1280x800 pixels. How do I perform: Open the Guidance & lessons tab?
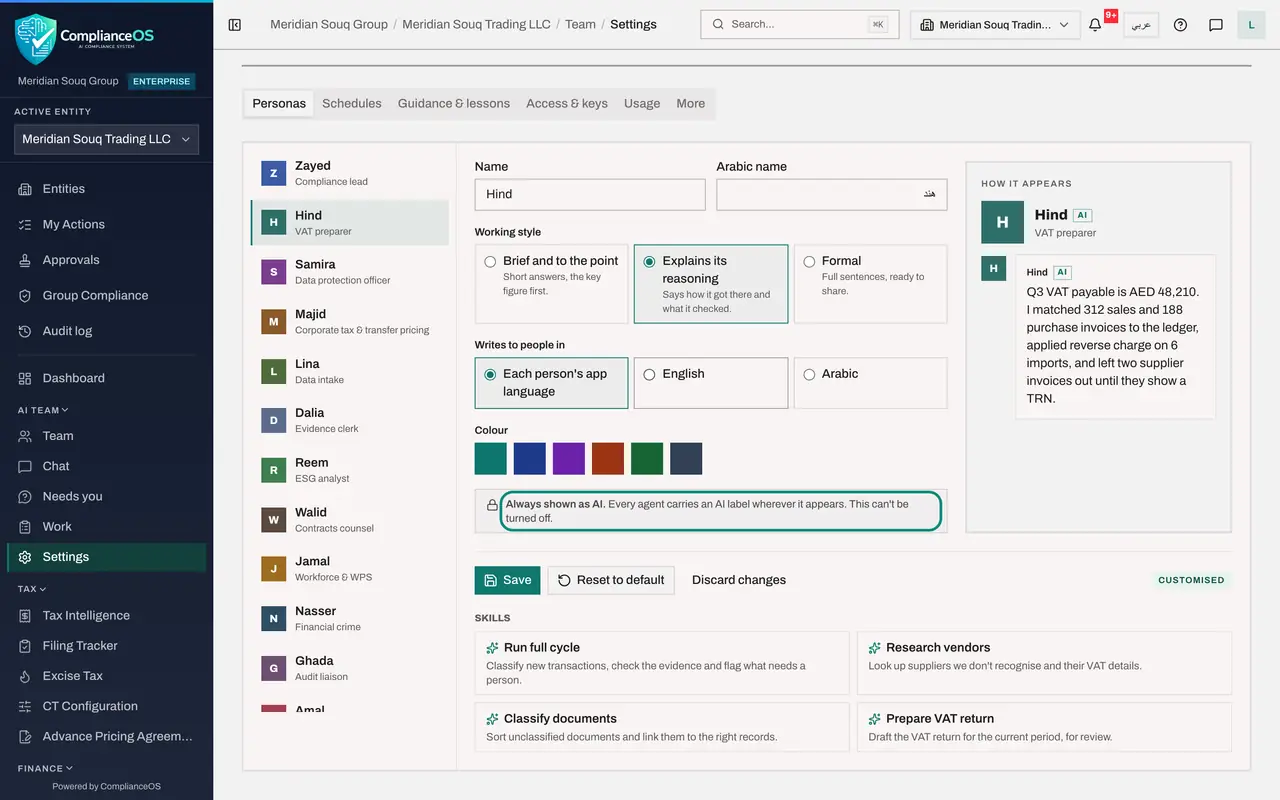click(x=454, y=103)
